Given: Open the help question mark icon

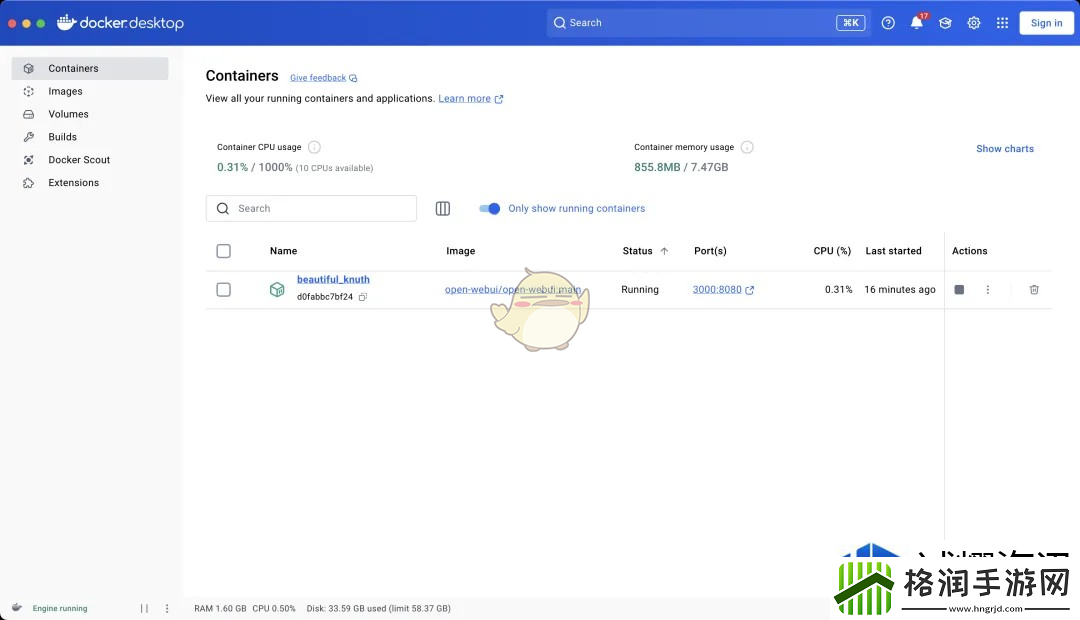Looking at the screenshot, I should pos(888,23).
